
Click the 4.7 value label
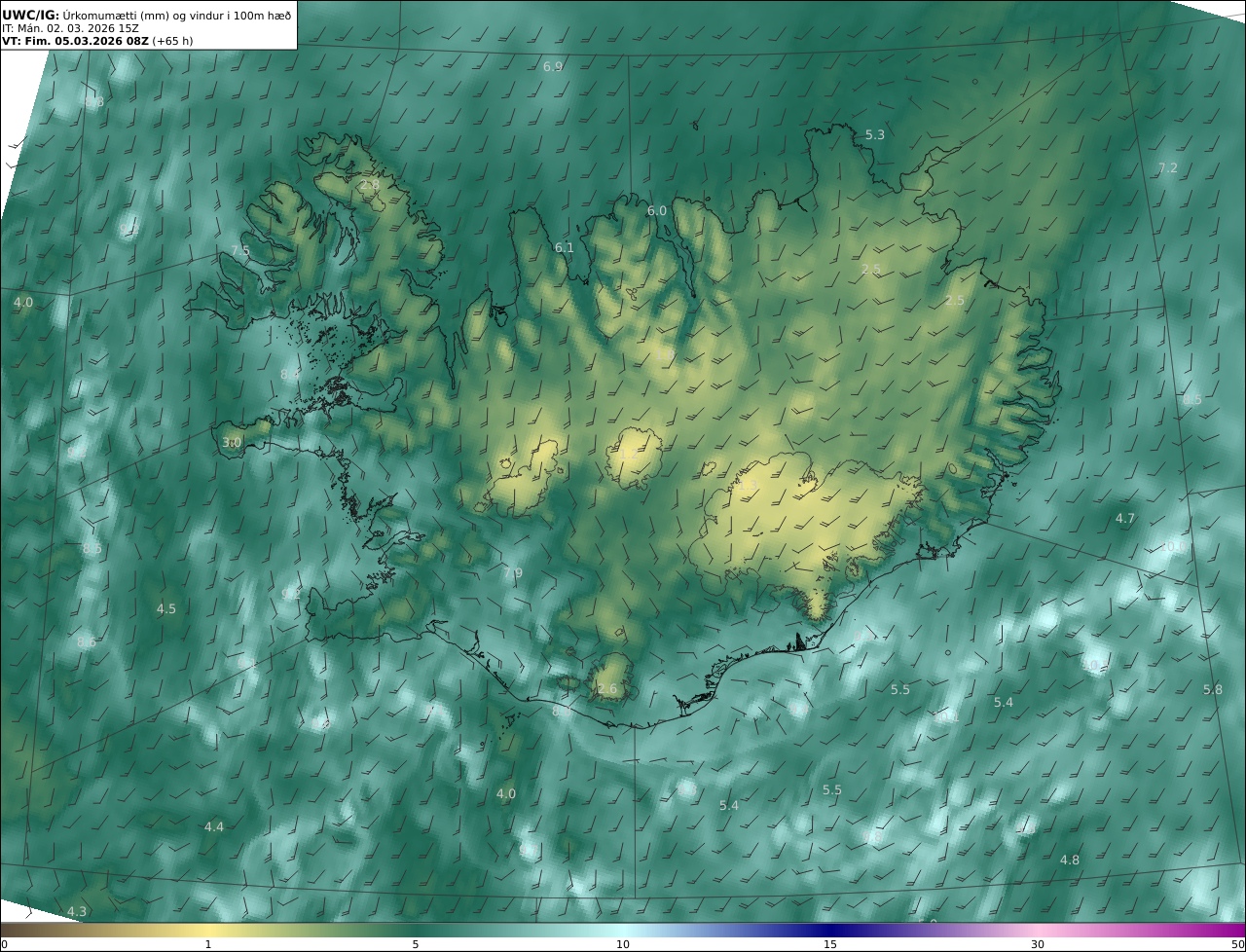tap(1125, 519)
